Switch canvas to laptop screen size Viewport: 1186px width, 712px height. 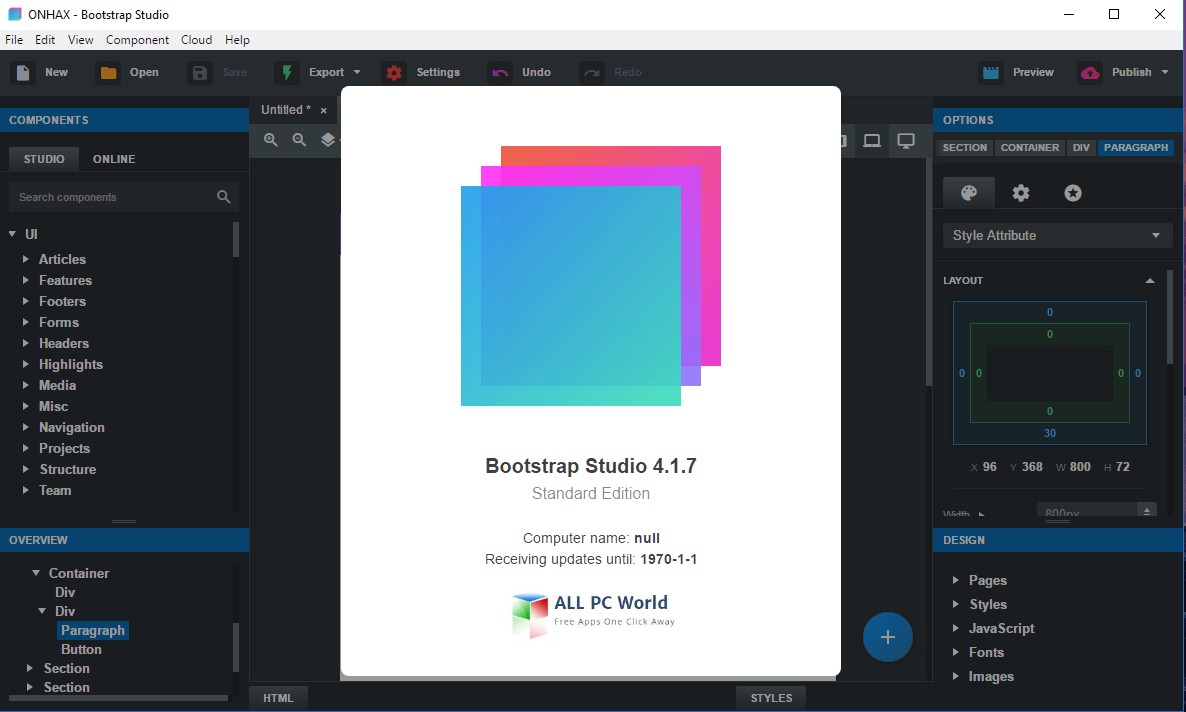click(872, 141)
